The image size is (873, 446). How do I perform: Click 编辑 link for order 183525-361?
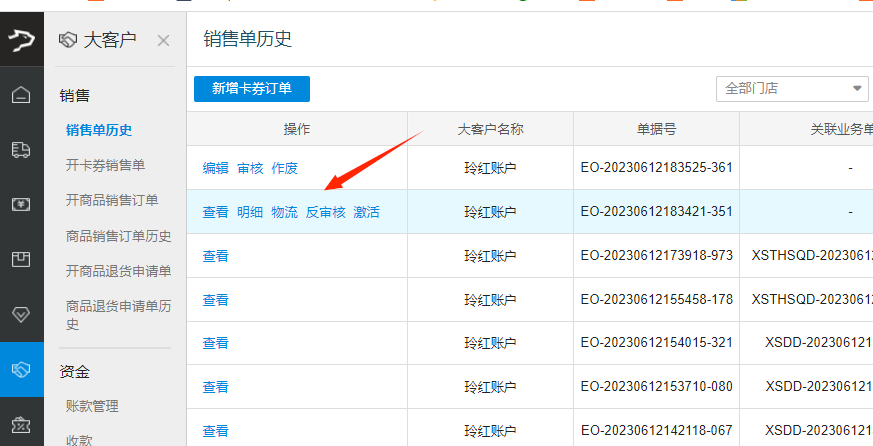pyautogui.click(x=215, y=168)
